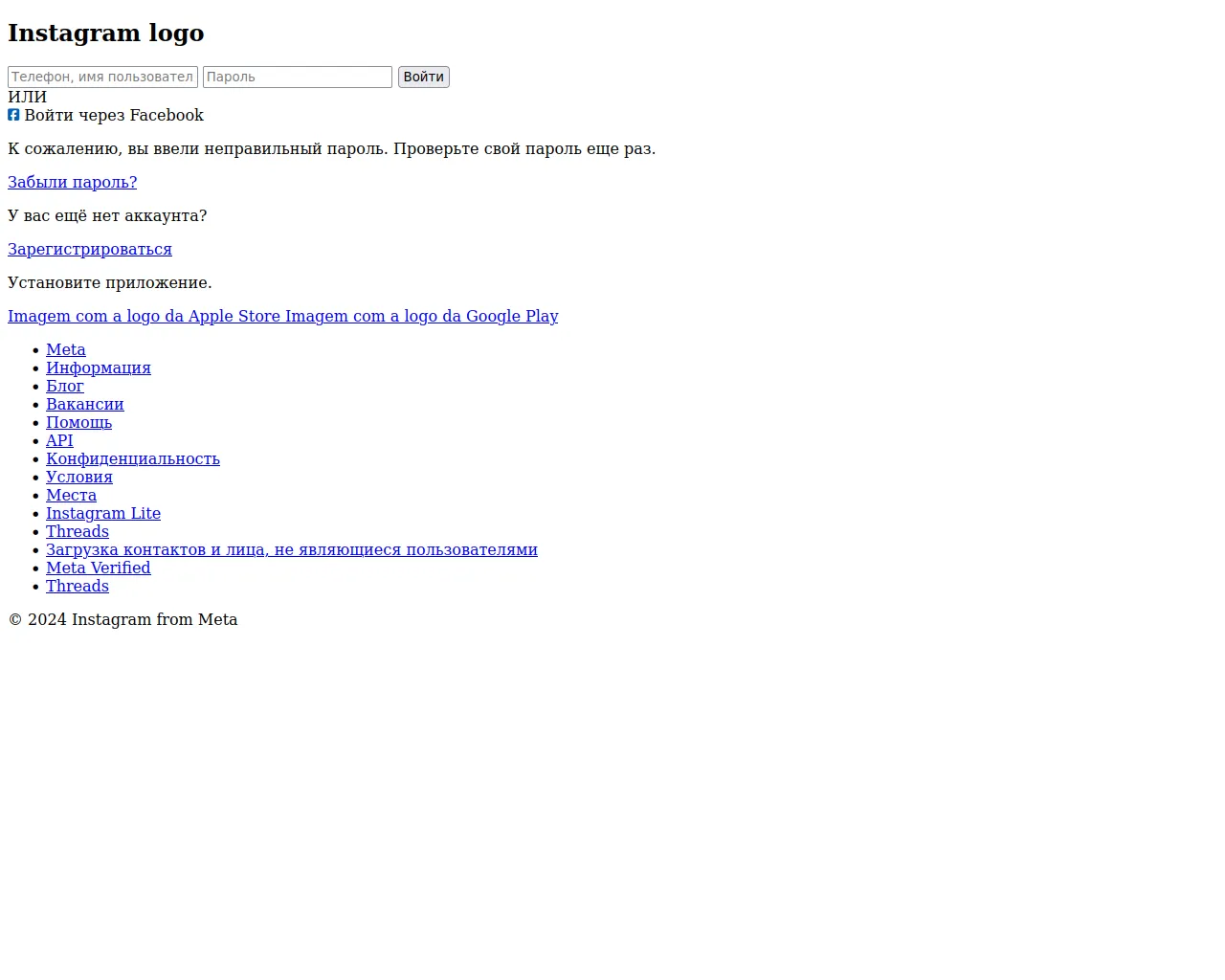Open the Загрузка контактов и лица link
1225x980 pixels.
tap(292, 549)
